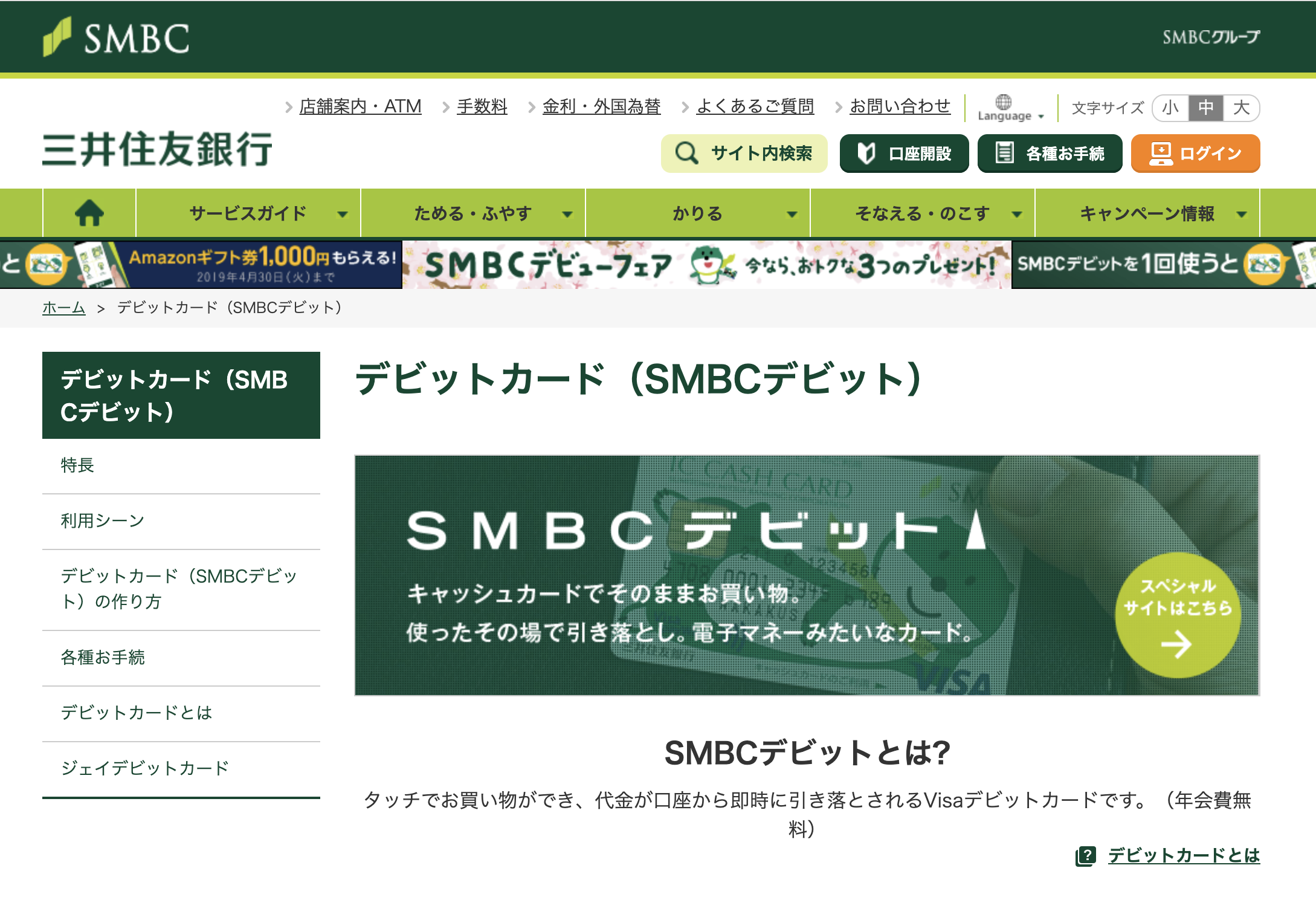
Task: Set font size to 中
Action: 1206,108
